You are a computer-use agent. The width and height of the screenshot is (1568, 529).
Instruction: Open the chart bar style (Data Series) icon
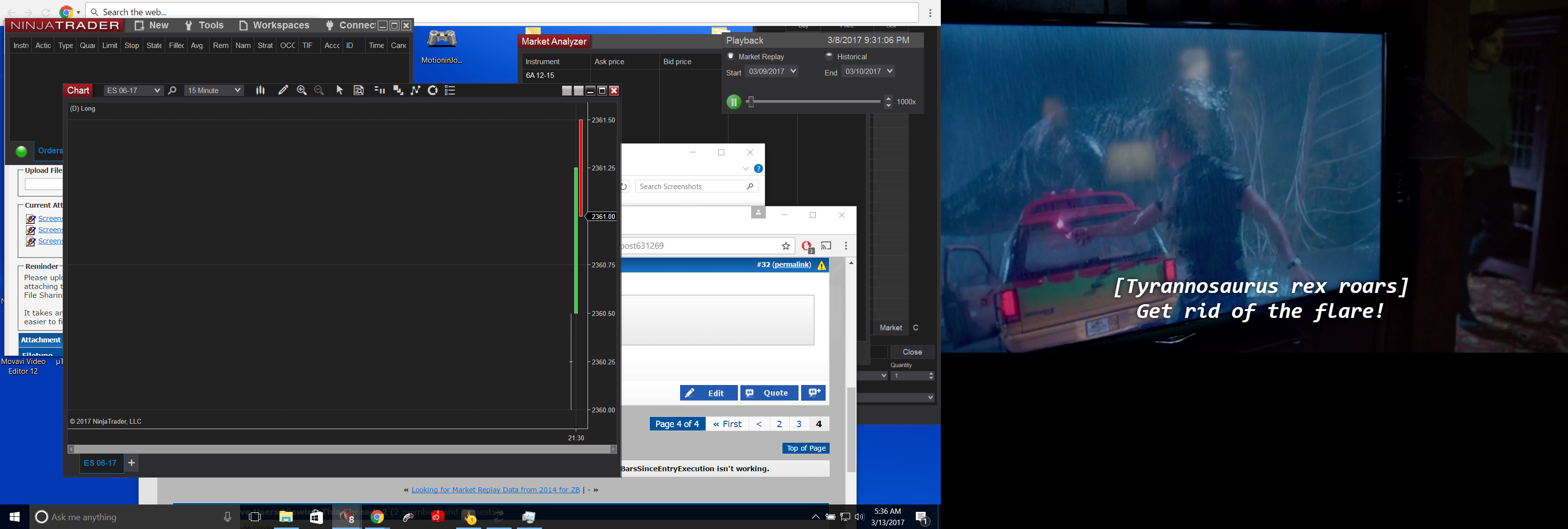261,90
